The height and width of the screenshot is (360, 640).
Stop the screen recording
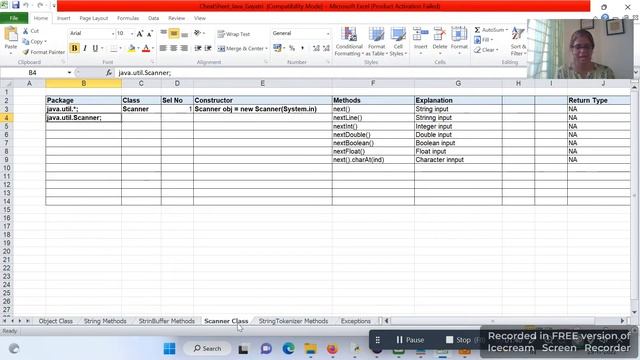click(458, 340)
